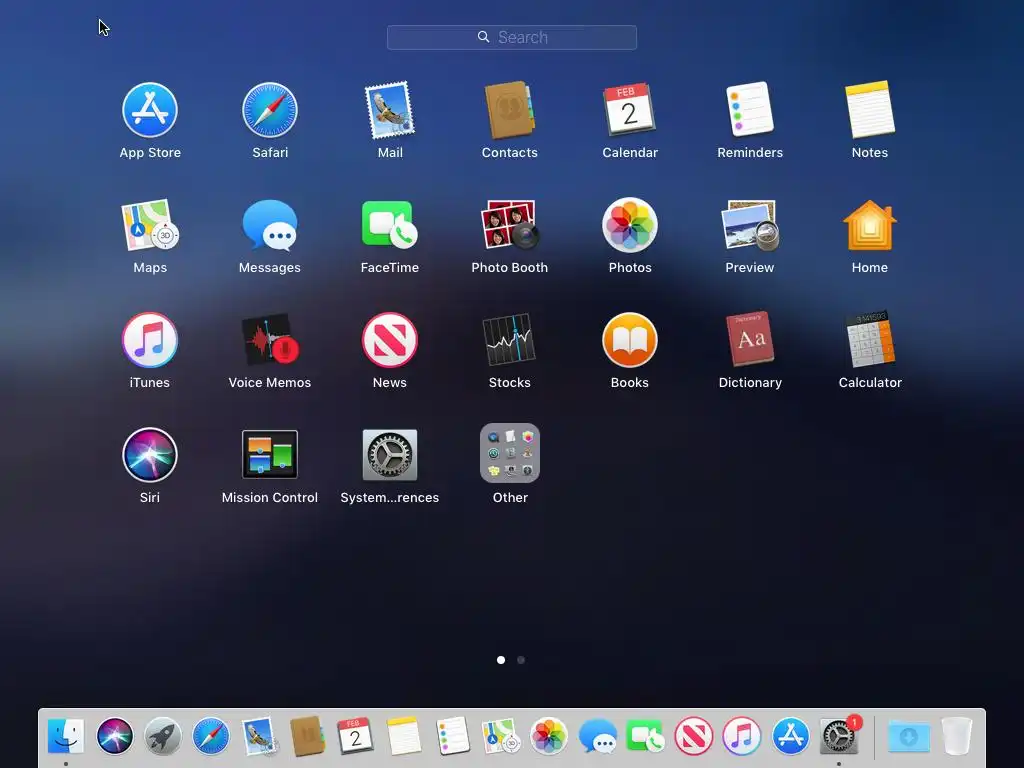Launch the Calculator app
Image resolution: width=1024 pixels, height=768 pixels.
[870, 340]
